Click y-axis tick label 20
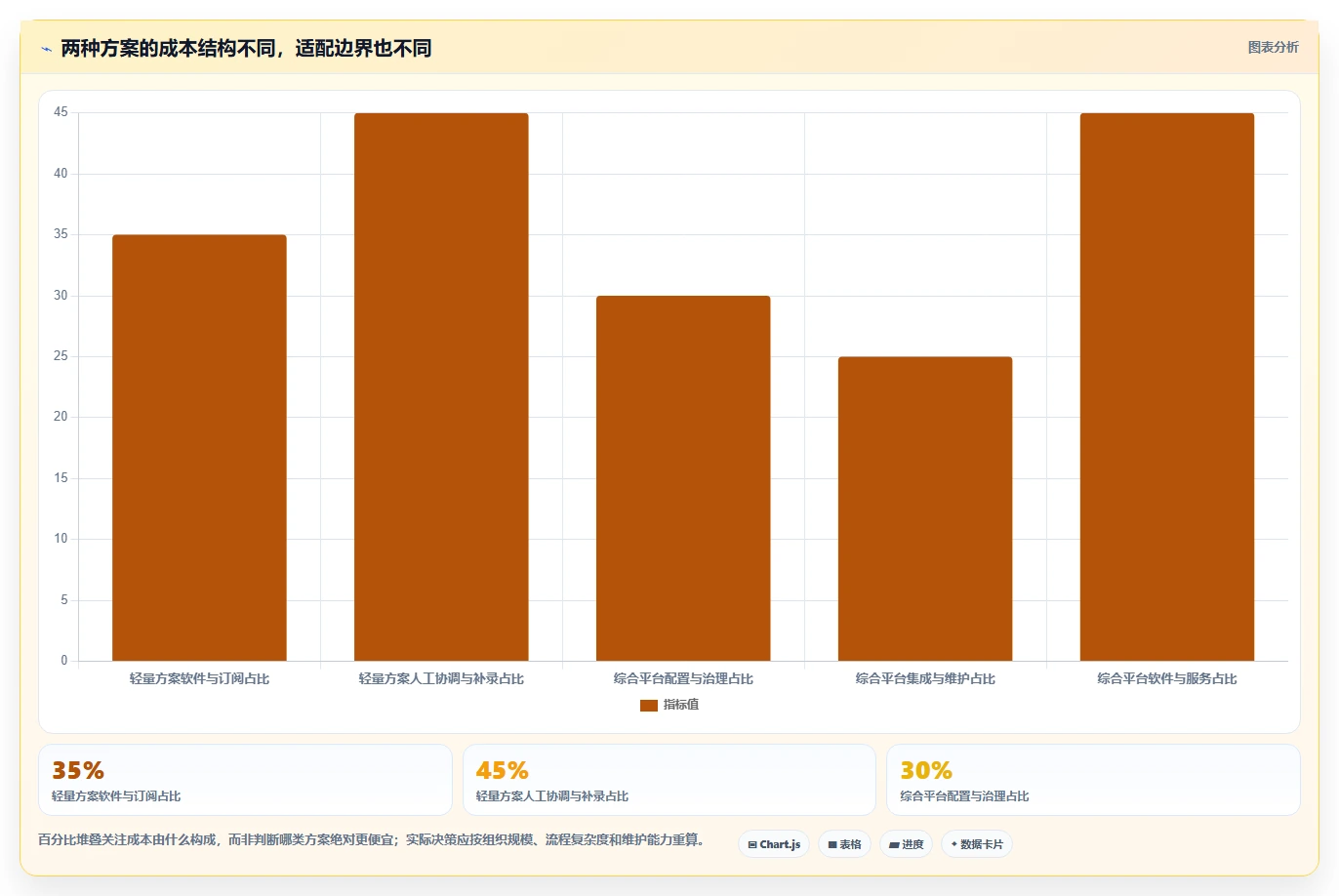 [x=61, y=417]
